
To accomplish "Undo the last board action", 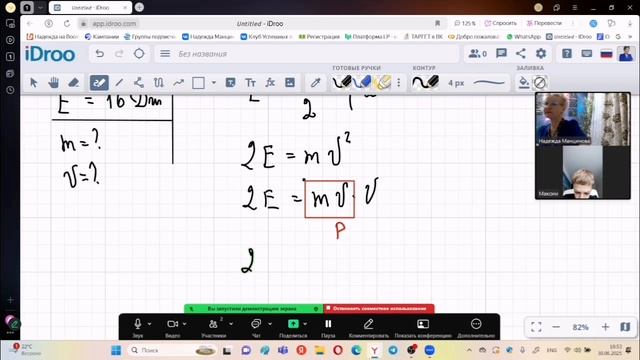I will pyautogui.click(x=99, y=54).
